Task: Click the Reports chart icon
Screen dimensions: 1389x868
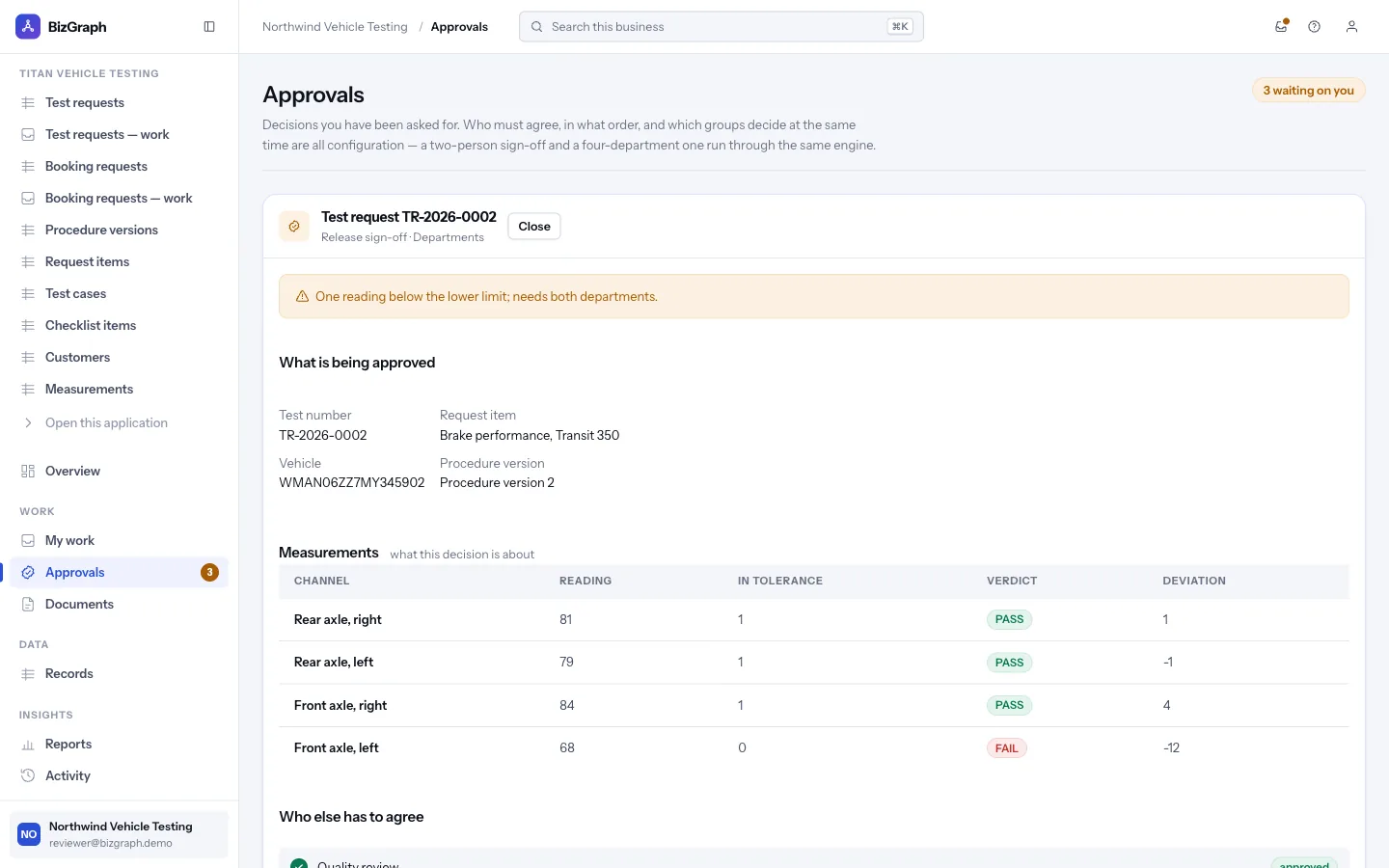Action: click(28, 745)
